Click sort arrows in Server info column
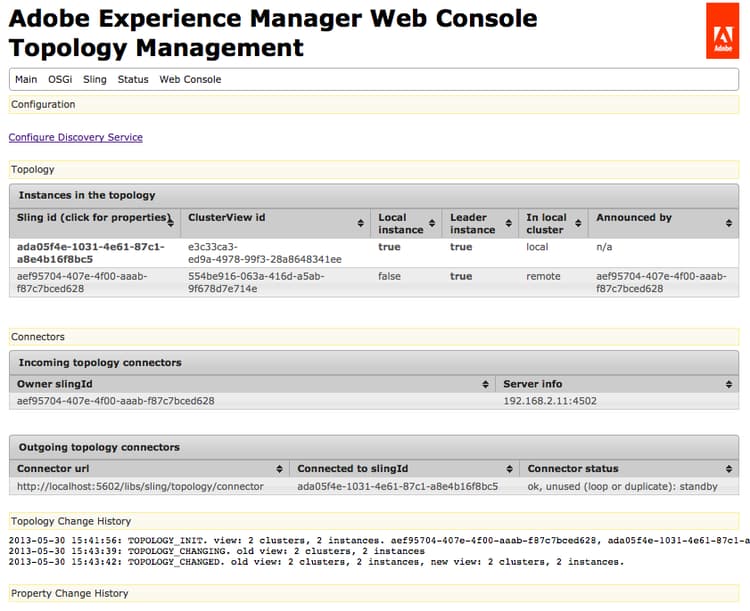This screenshot has width=750, height=611. [729, 384]
